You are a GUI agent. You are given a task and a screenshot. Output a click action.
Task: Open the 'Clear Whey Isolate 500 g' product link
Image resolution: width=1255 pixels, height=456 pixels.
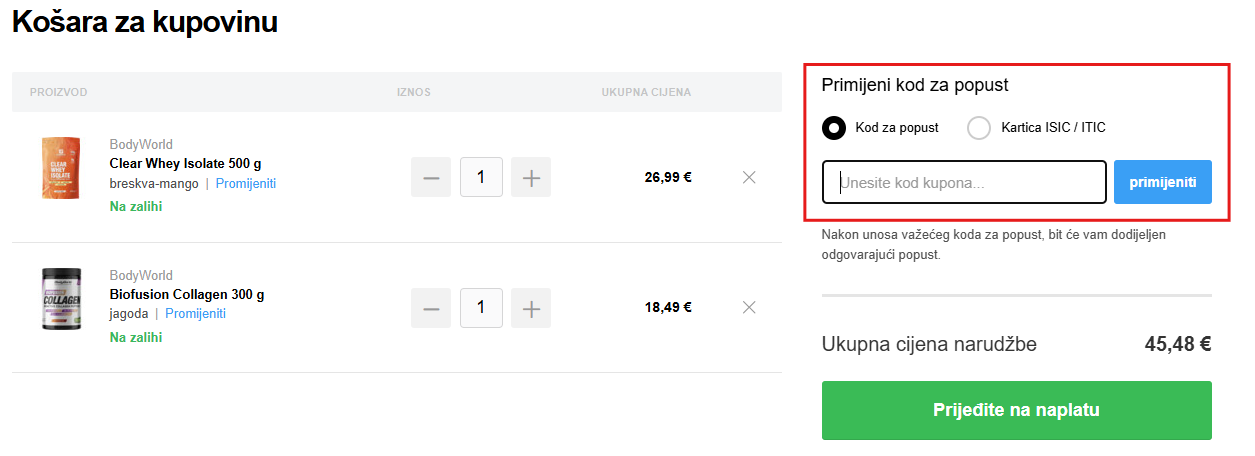click(184, 164)
